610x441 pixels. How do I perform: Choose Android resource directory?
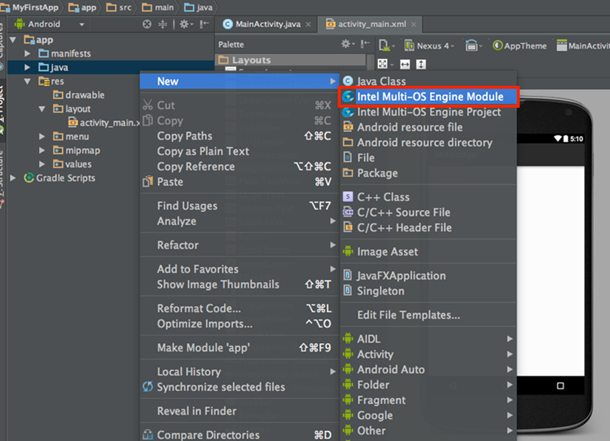click(x=428, y=142)
